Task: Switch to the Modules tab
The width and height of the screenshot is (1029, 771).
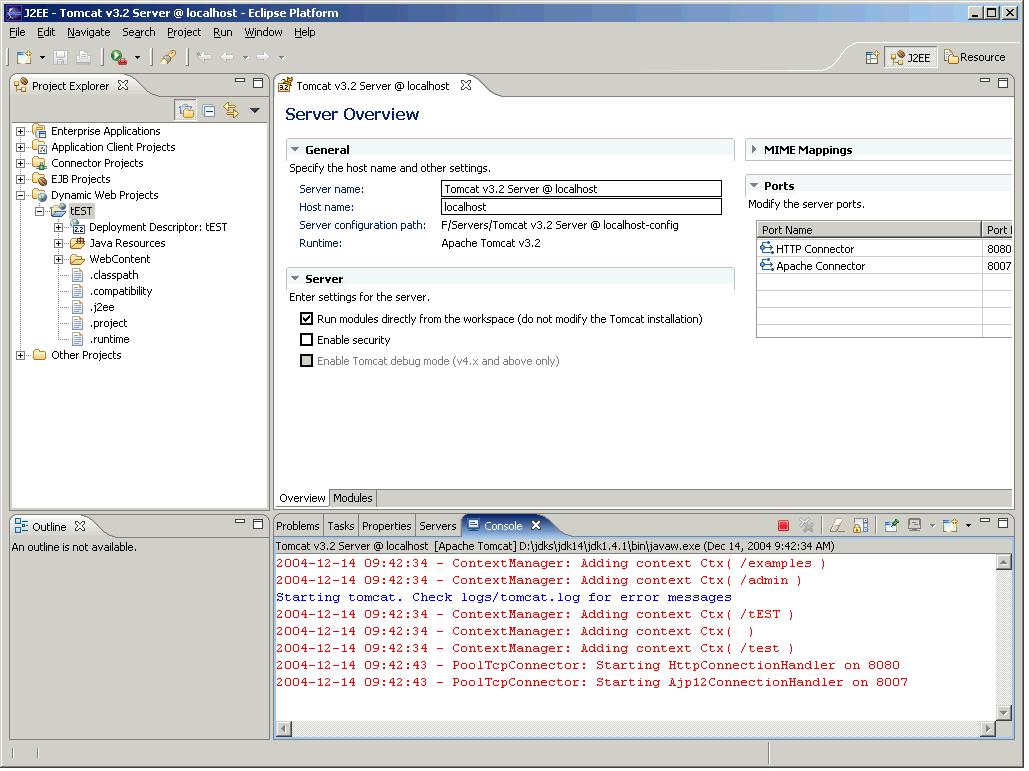Action: point(352,498)
